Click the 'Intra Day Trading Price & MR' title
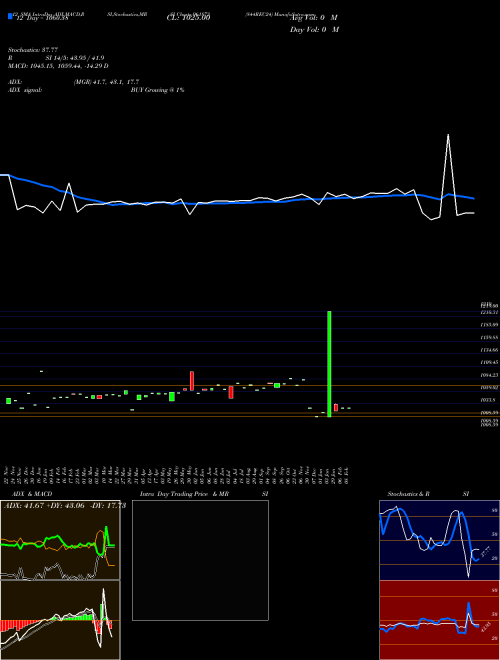 point(184,494)
